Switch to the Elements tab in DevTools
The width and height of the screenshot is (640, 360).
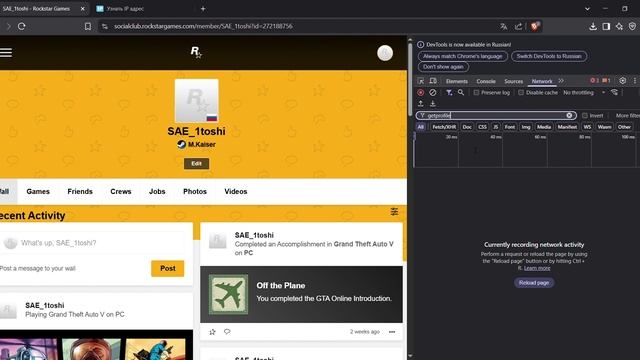click(457, 81)
